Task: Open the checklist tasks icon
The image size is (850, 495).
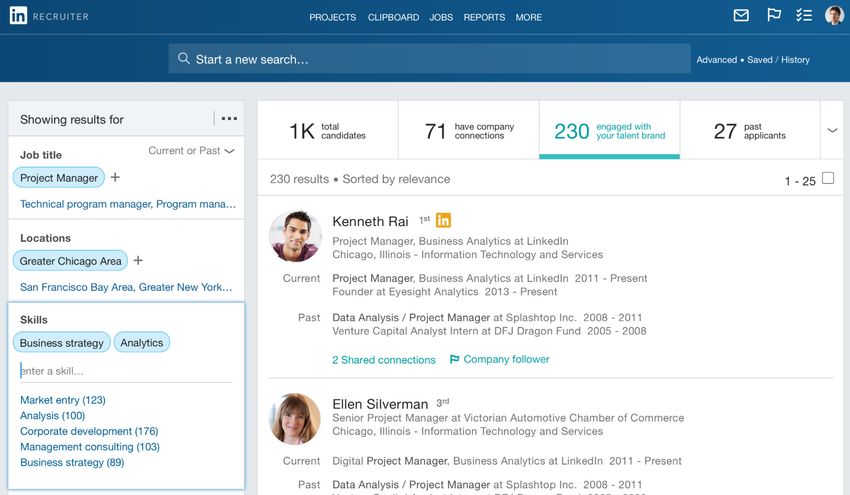Action: (804, 15)
